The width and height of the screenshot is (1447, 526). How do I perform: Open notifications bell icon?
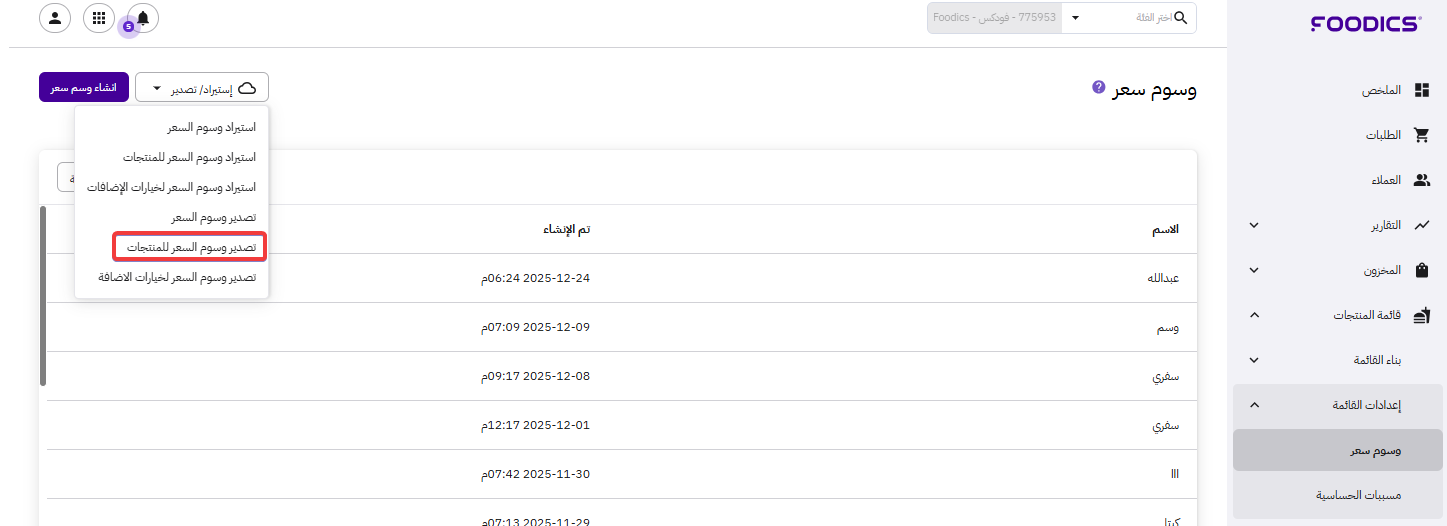(143, 18)
